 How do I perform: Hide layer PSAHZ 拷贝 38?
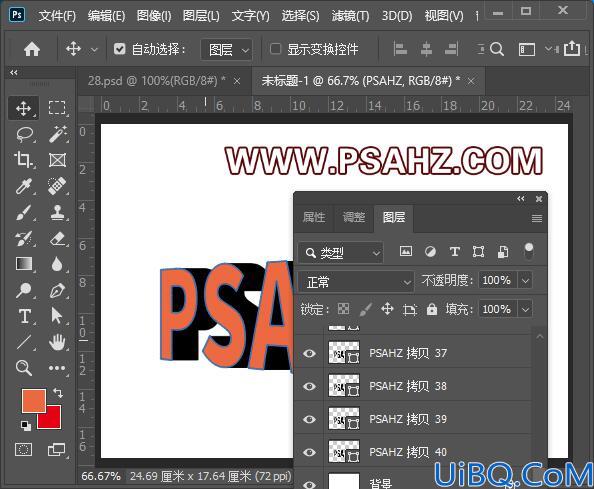point(310,386)
